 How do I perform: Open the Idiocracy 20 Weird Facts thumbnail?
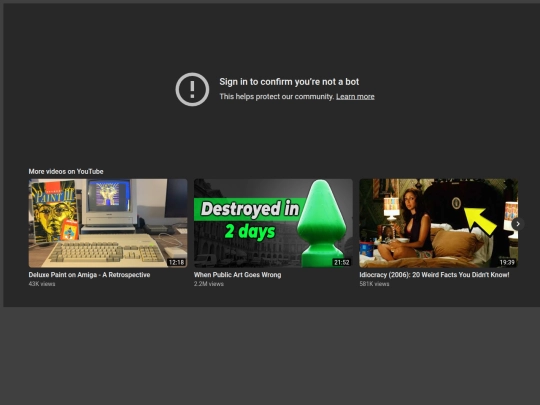point(438,223)
